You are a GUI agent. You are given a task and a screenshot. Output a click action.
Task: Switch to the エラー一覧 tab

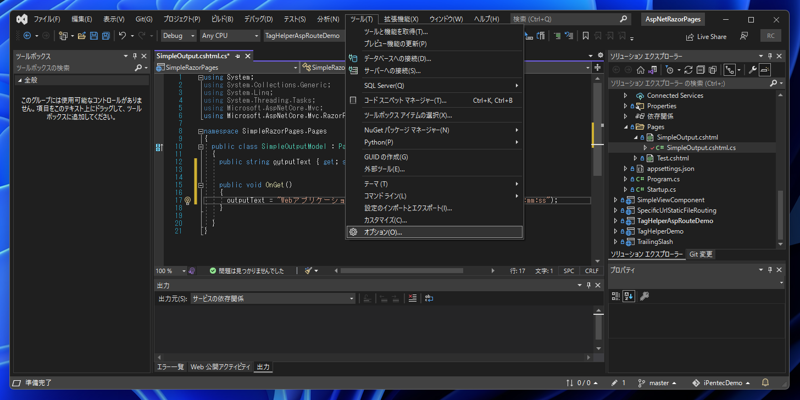tap(170, 366)
